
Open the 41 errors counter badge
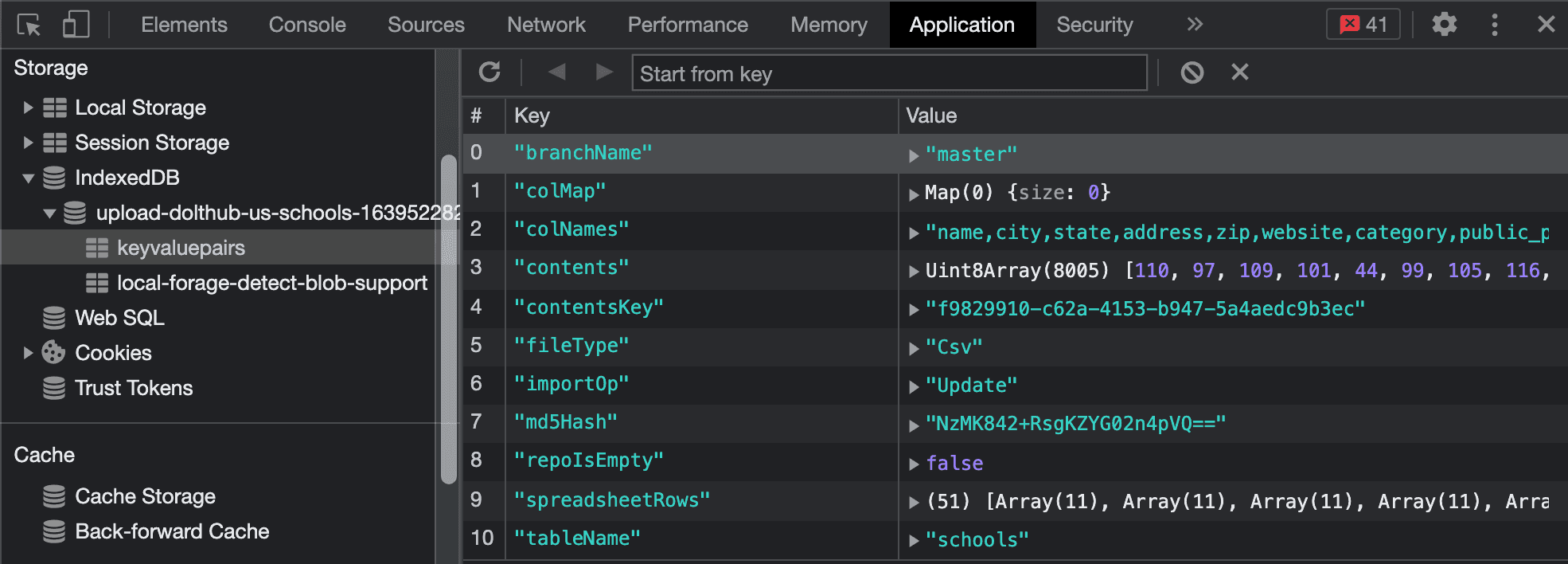1363,25
